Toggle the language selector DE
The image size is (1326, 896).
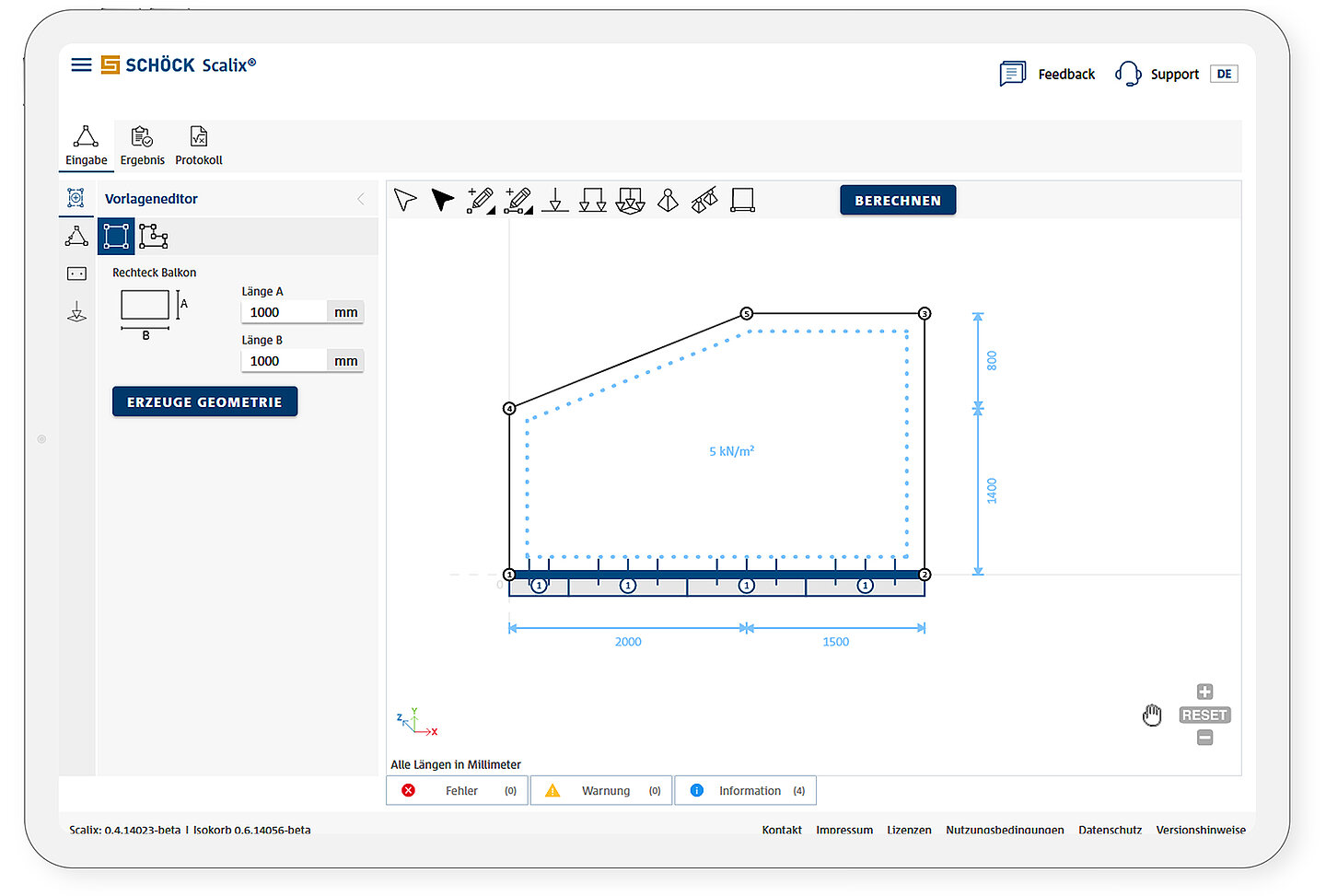point(1224,75)
